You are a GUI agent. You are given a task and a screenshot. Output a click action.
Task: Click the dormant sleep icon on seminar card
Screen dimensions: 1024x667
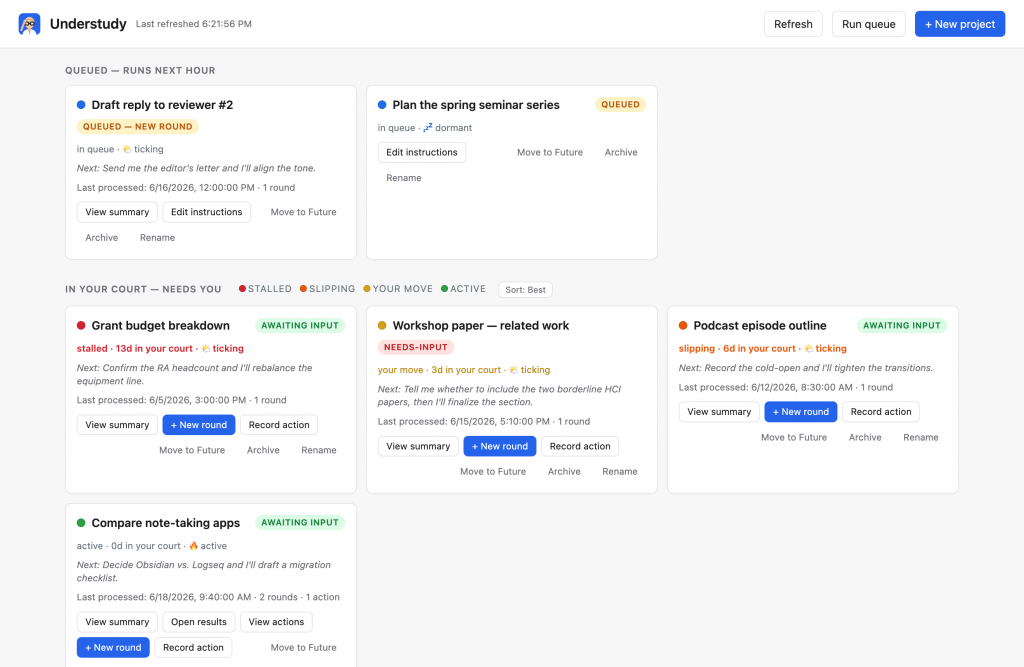pos(428,127)
